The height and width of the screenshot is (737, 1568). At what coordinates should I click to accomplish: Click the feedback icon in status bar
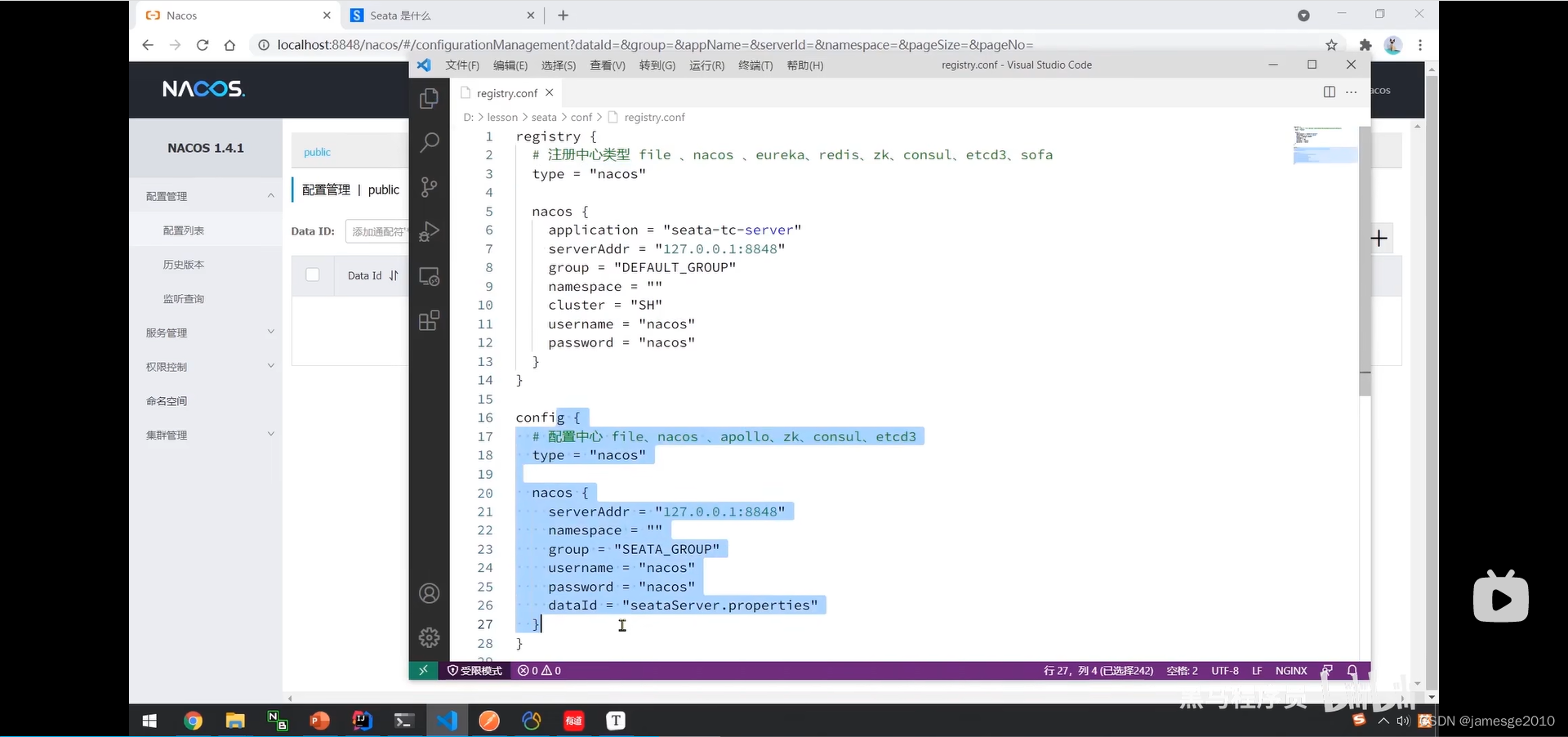pyautogui.click(x=1328, y=671)
